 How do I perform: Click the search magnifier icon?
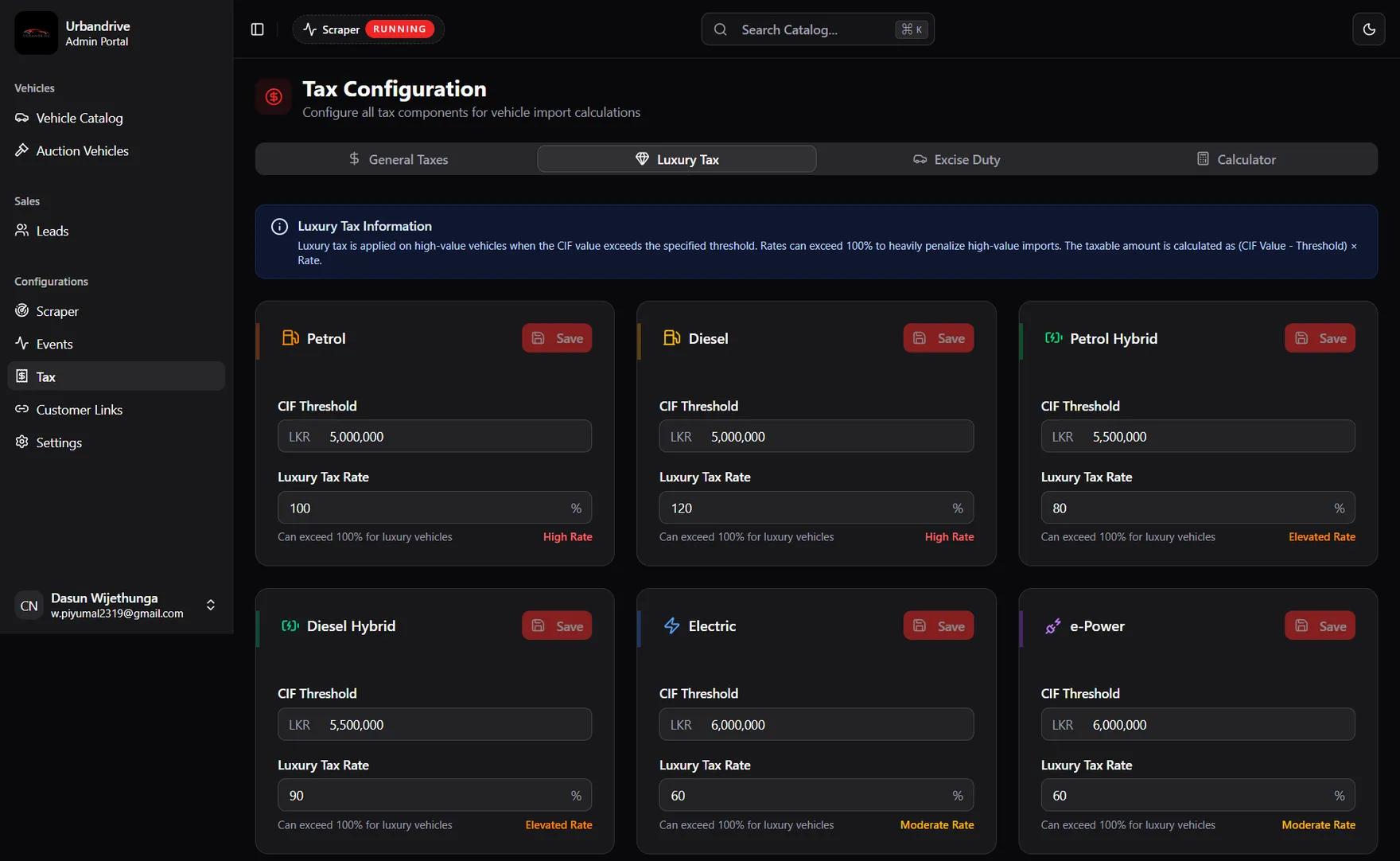point(721,29)
